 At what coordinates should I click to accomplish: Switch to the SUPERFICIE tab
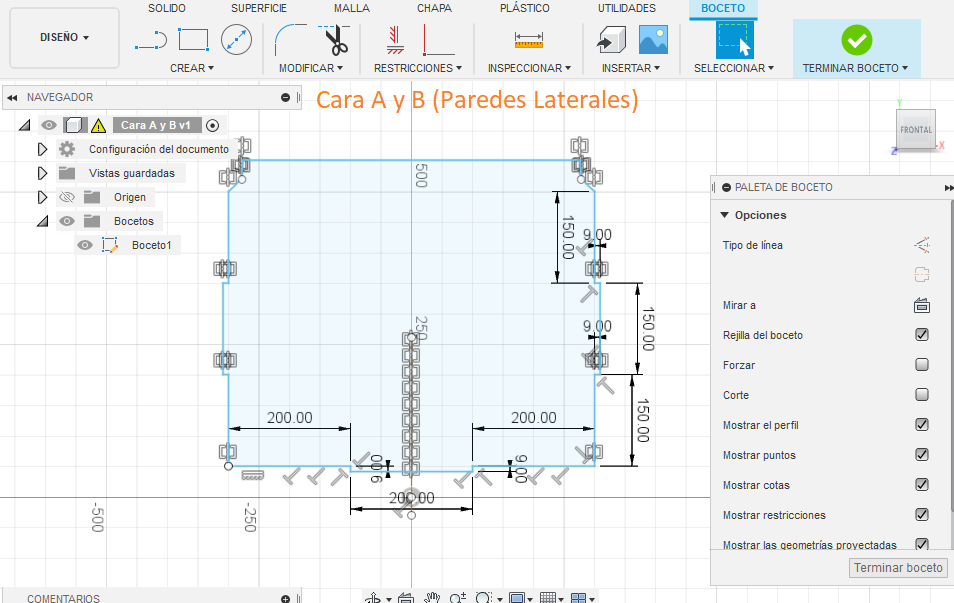pyautogui.click(x=259, y=9)
